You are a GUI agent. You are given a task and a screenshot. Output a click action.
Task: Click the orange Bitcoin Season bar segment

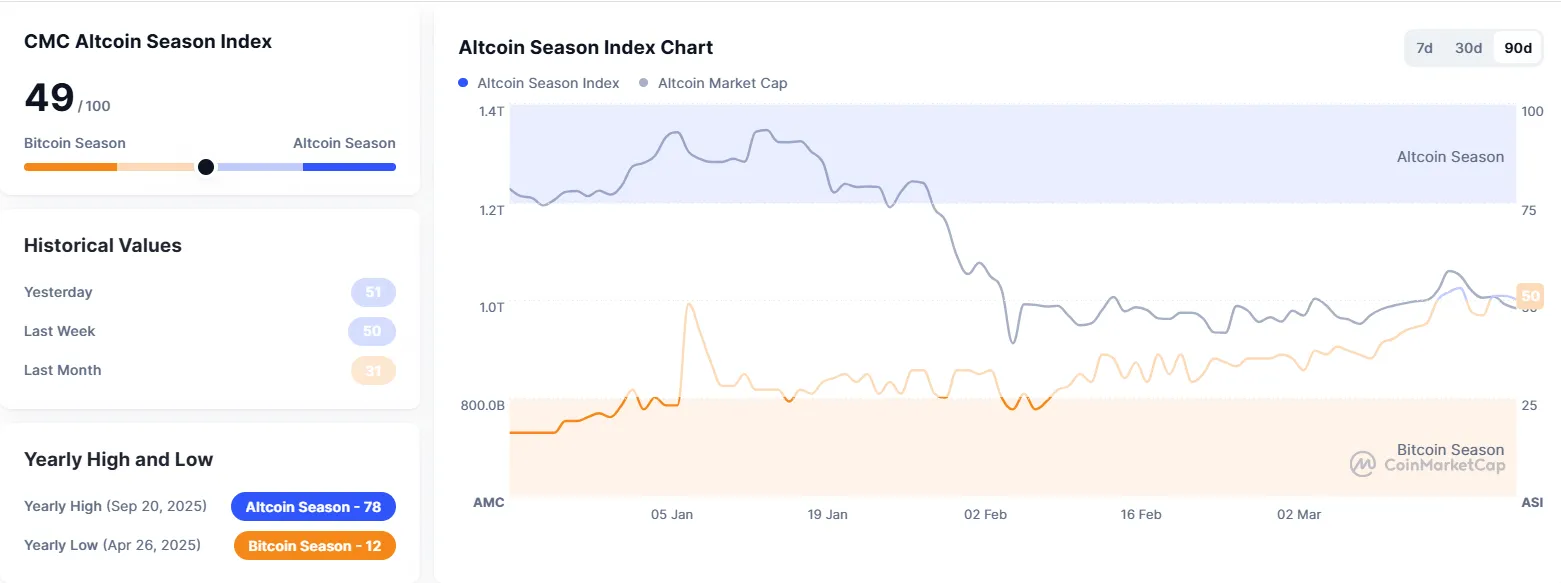click(x=70, y=167)
